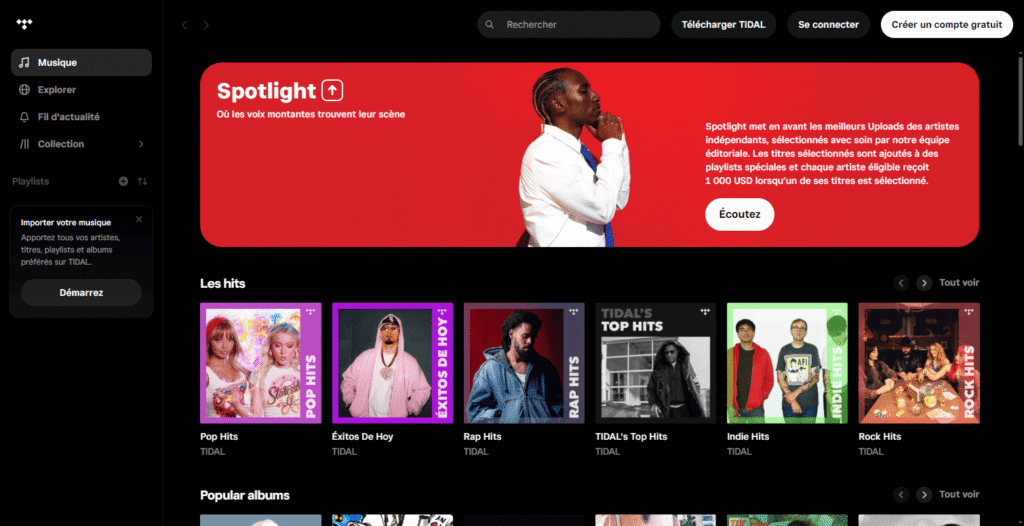Show next items in Les hits
Image resolution: width=1024 pixels, height=526 pixels.
(923, 283)
